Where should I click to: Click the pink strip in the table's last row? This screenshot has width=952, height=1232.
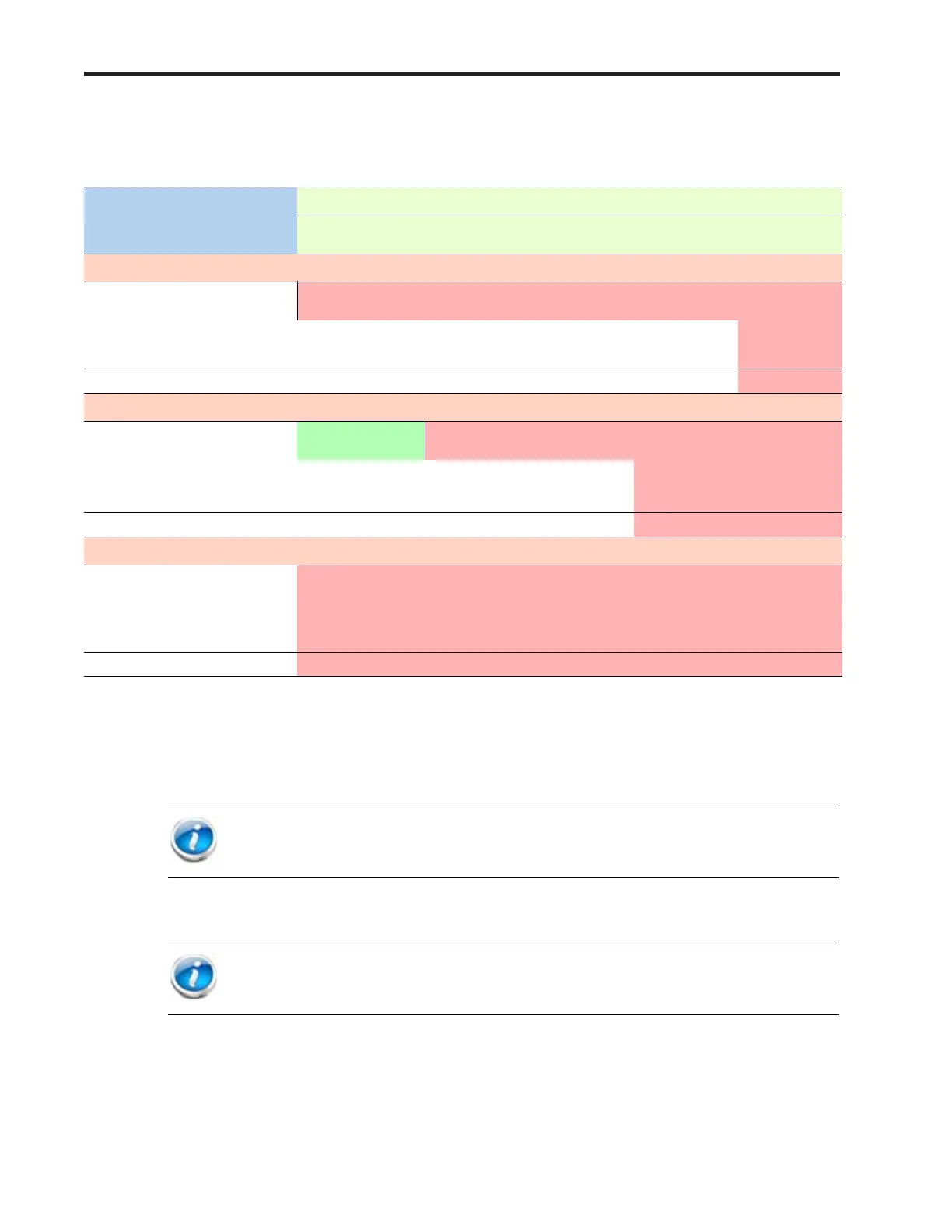tap(569, 664)
